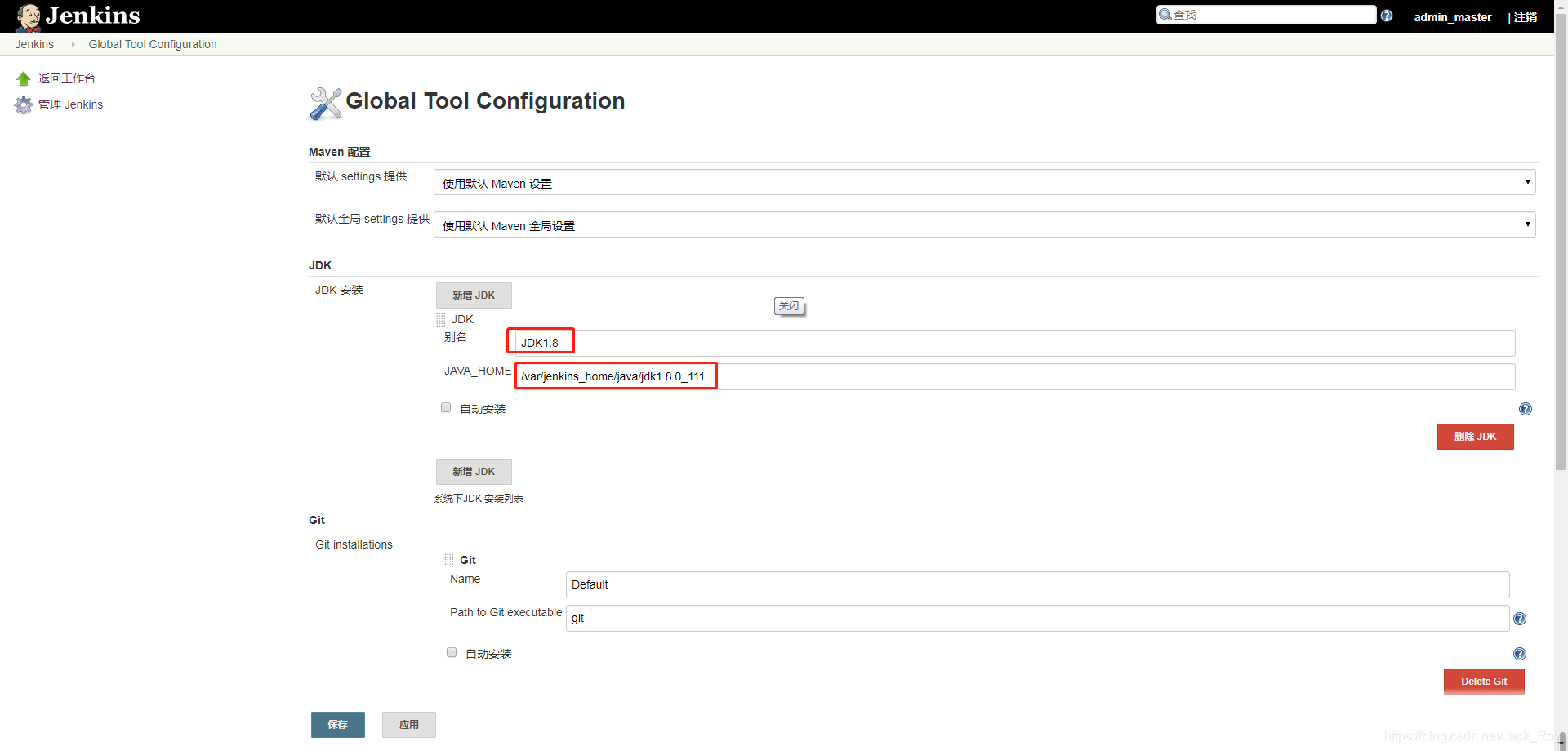This screenshot has width=1568, height=751.
Task: Open the 默认 settings 提供 dropdown
Action: (x=984, y=182)
